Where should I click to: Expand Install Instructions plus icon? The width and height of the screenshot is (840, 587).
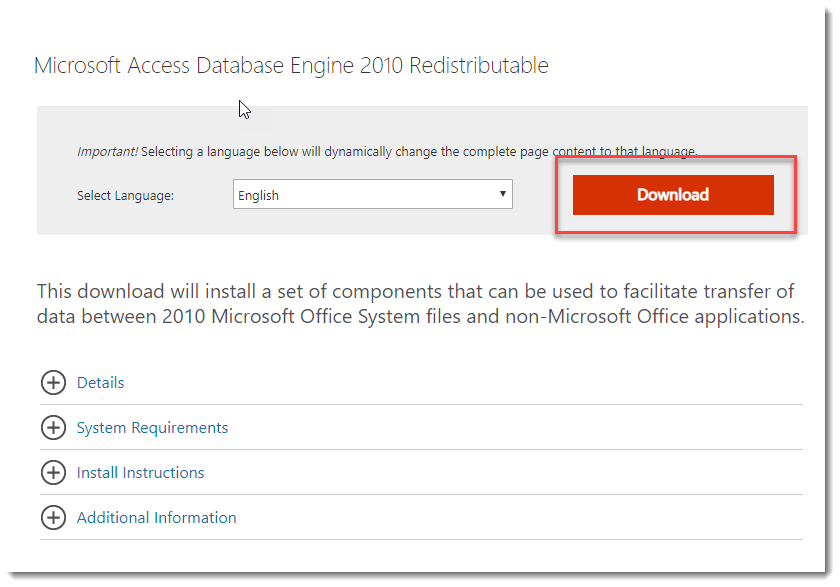[53, 472]
